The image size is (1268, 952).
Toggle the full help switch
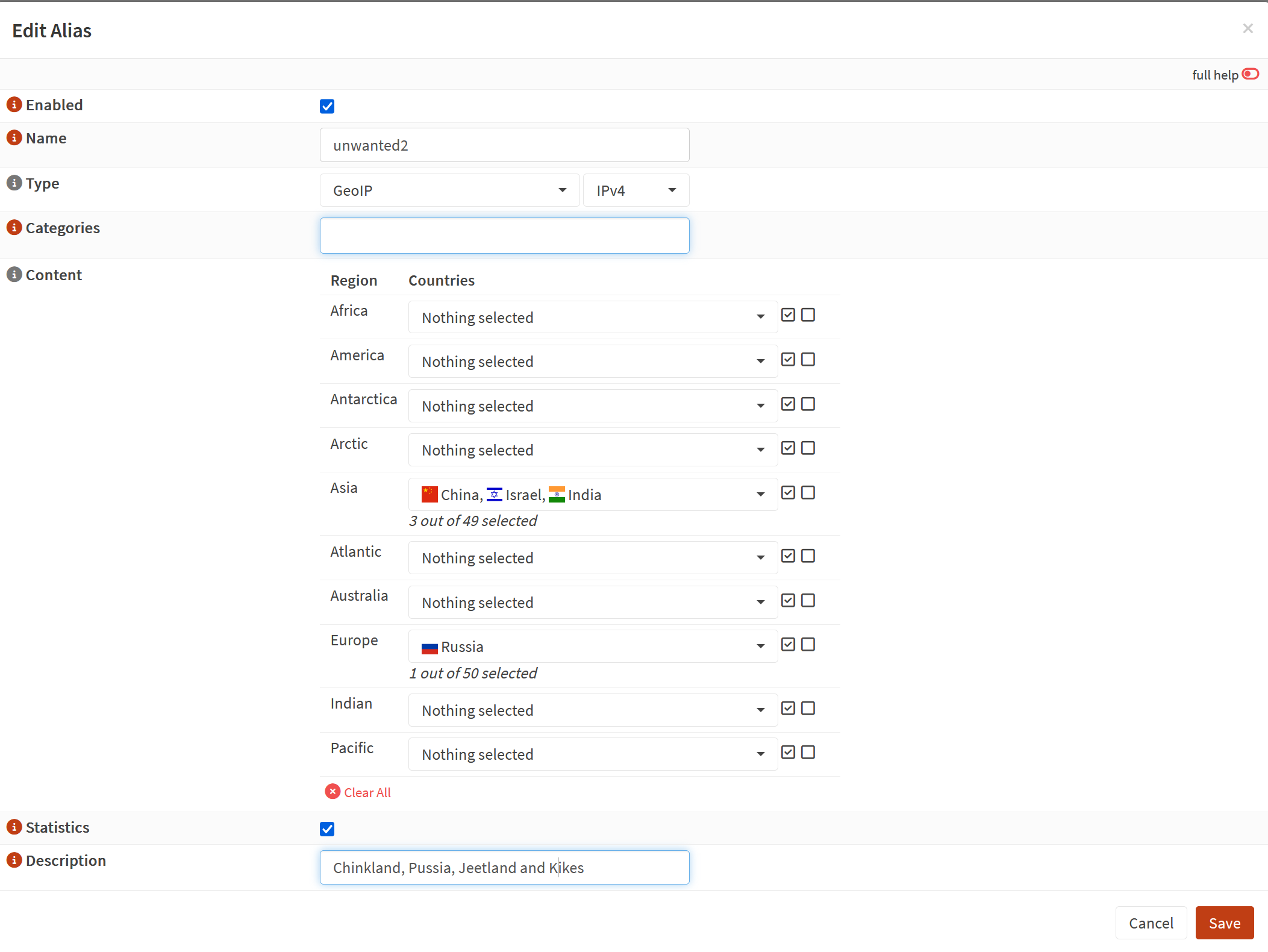point(1251,74)
